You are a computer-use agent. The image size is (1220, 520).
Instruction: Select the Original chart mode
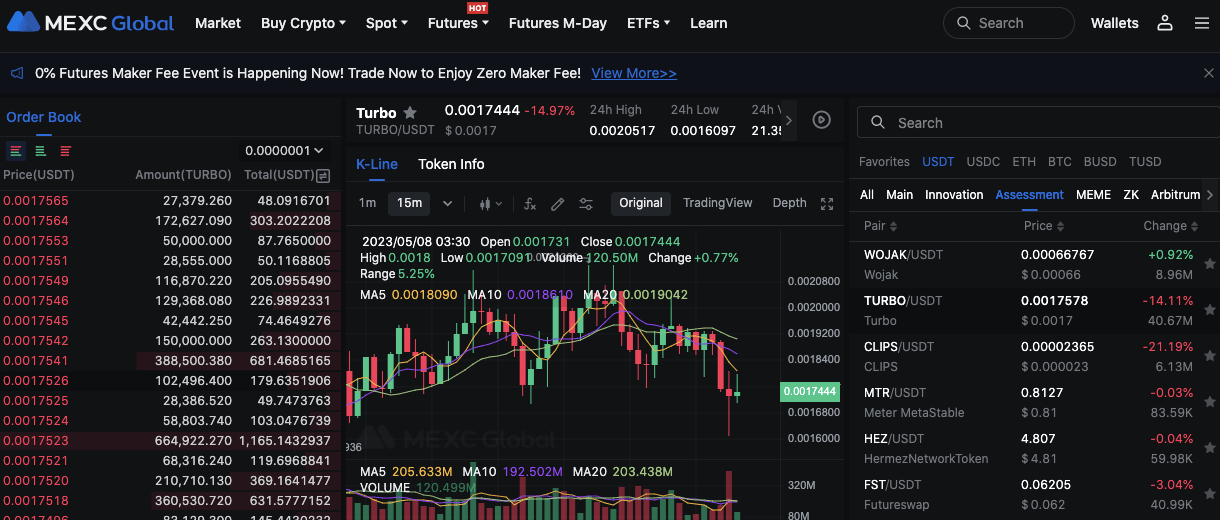641,203
